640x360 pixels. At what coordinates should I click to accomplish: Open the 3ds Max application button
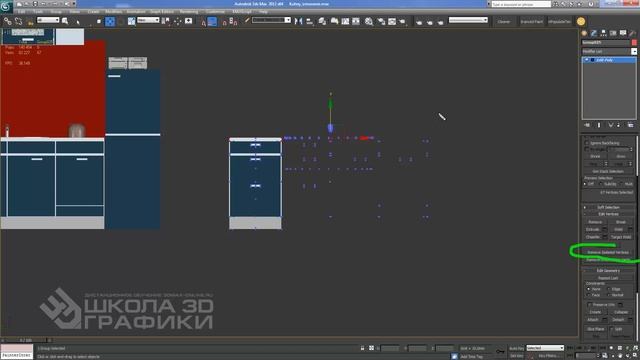pos(6,6)
